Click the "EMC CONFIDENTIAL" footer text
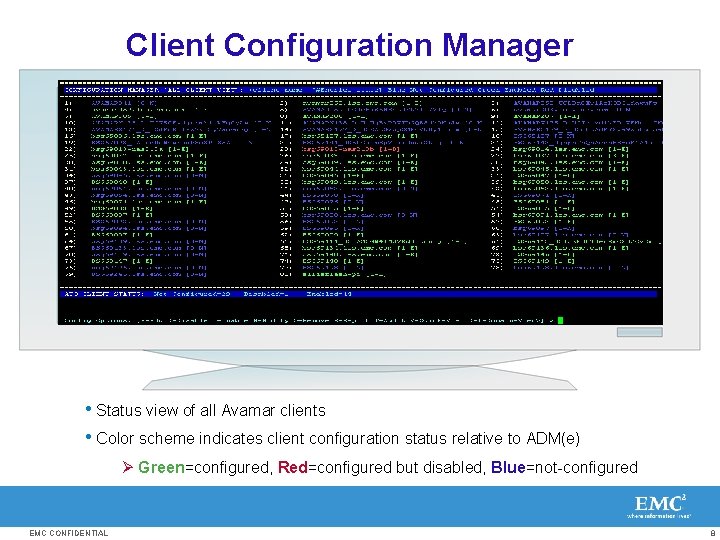Screen dimensions: 720x540 (69, 533)
